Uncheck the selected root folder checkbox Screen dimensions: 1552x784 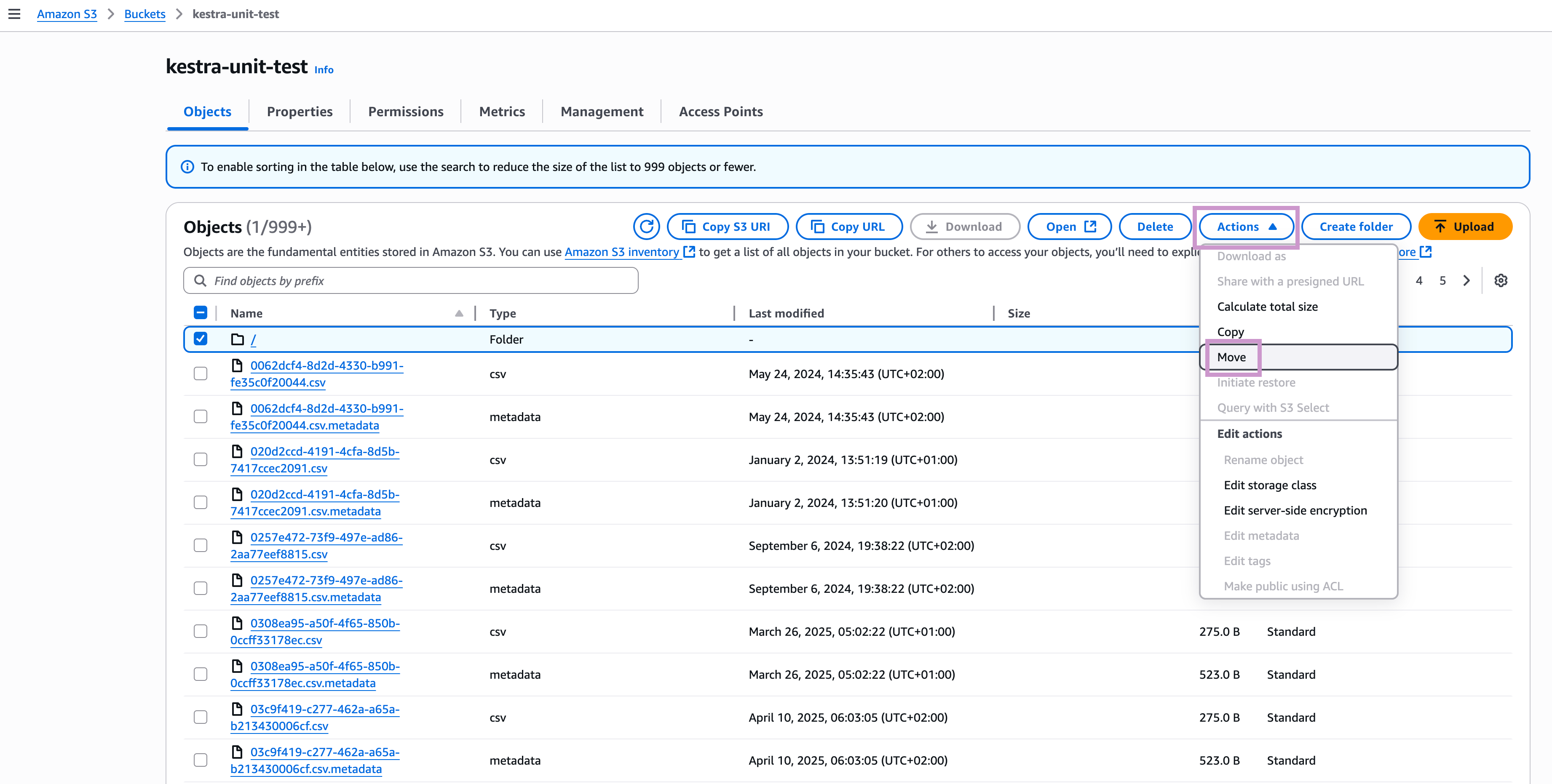201,339
